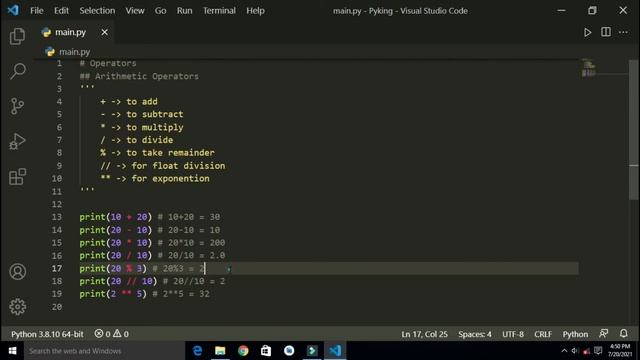Open the Go menu
This screenshot has height=360, width=640.
point(160,11)
